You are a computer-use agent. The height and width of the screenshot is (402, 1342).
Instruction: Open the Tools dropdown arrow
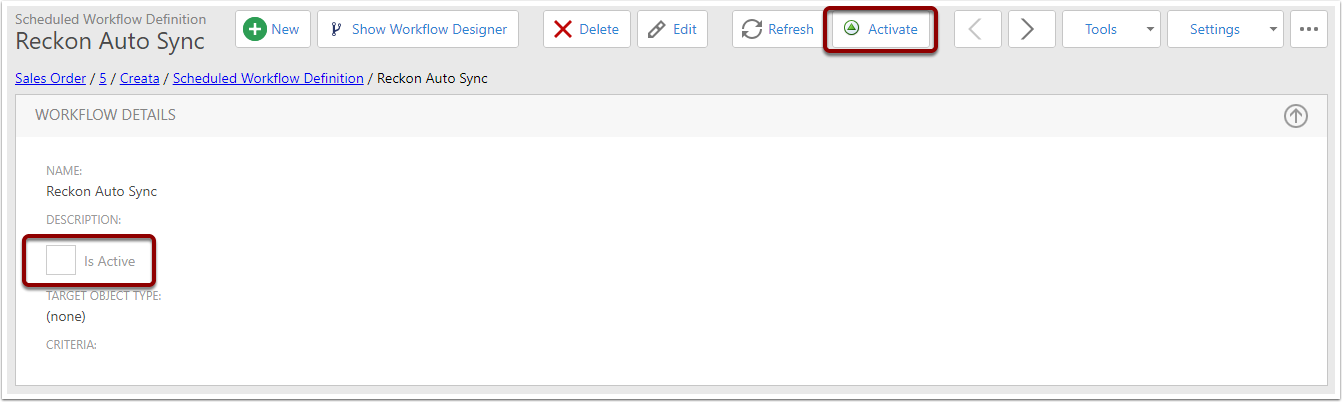coord(1149,29)
